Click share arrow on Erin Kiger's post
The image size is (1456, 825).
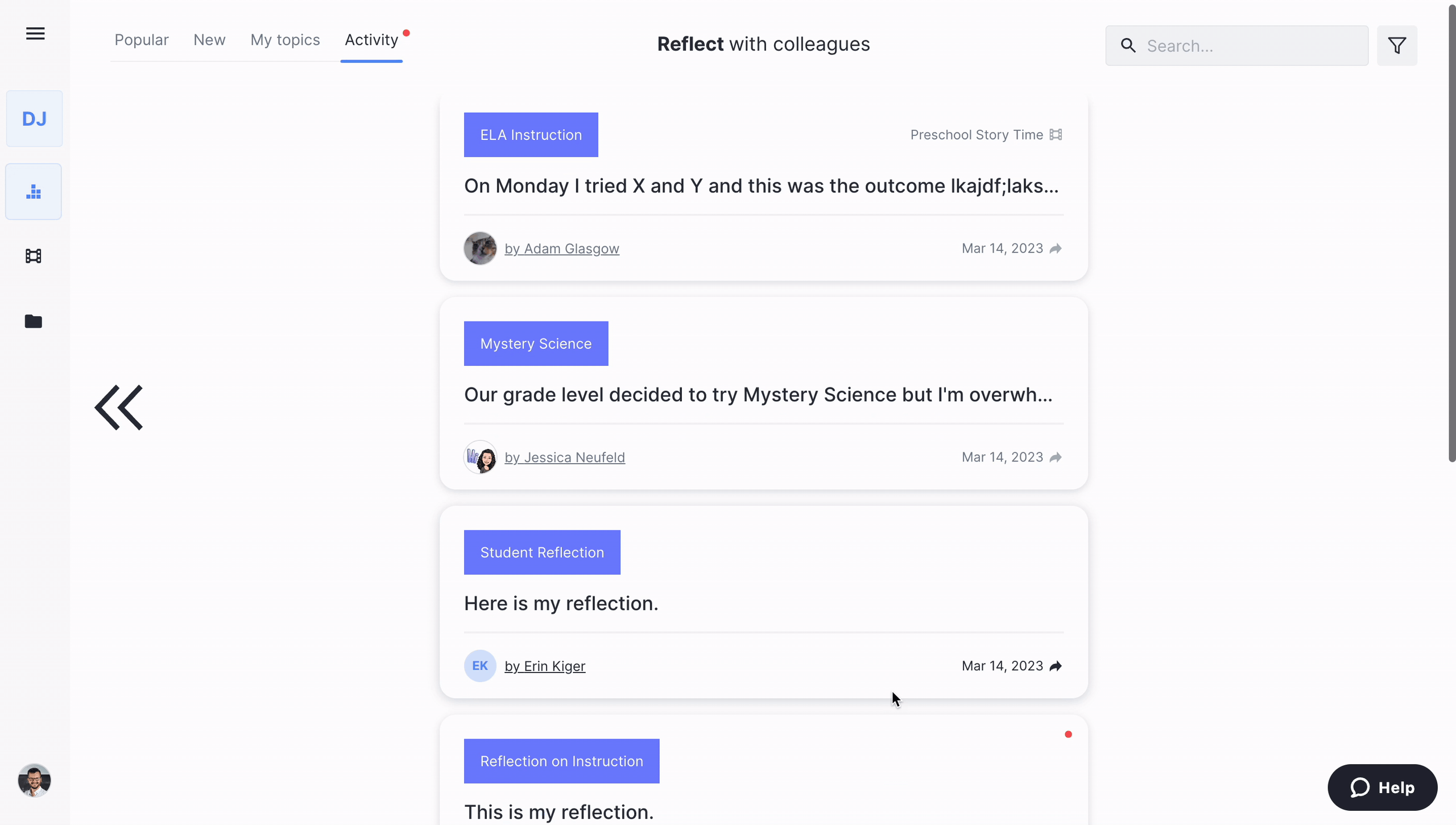point(1056,666)
